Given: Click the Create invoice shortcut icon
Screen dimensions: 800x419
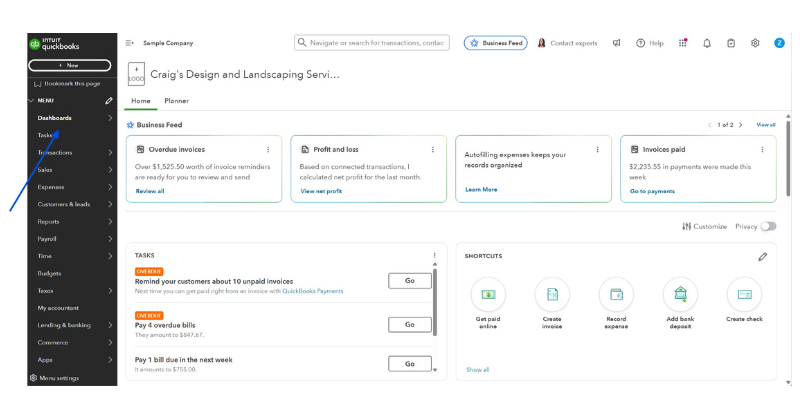Looking at the screenshot, I should 552,294.
